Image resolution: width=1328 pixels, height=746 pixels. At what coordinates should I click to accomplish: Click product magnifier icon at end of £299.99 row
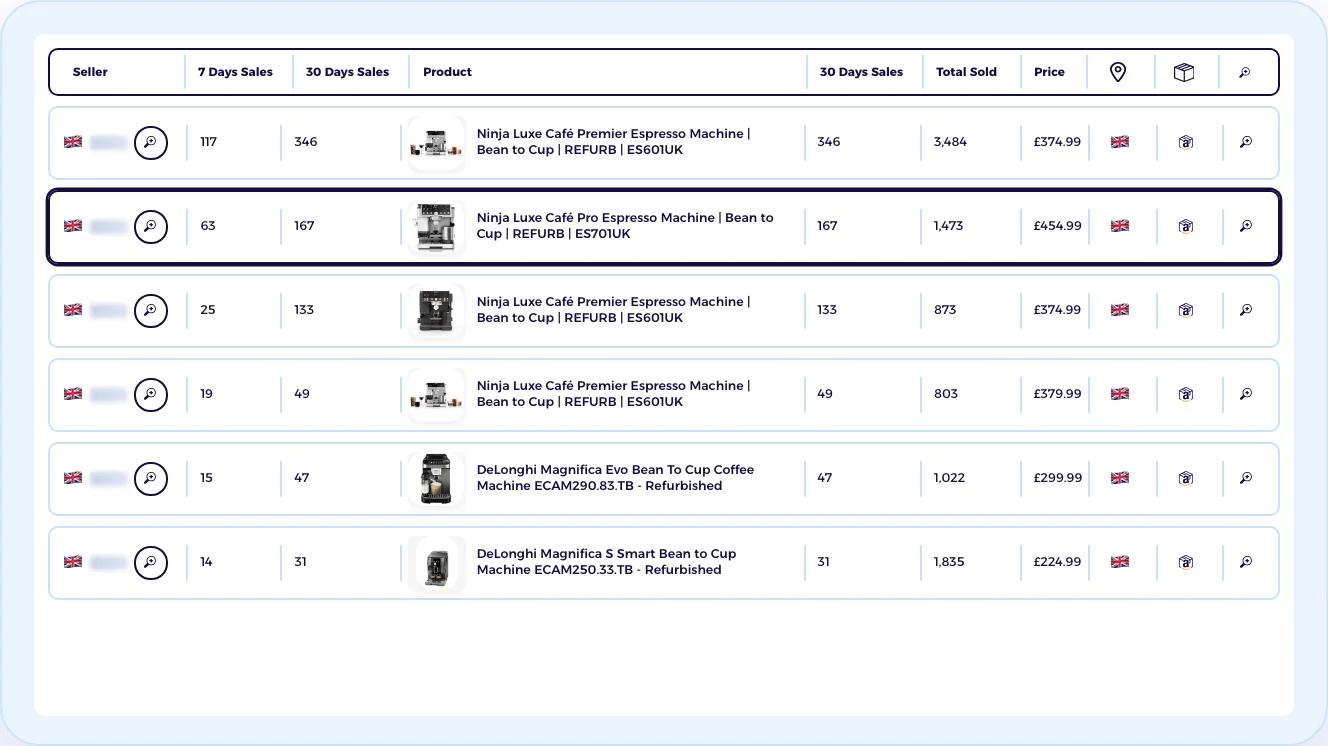[x=1246, y=478]
